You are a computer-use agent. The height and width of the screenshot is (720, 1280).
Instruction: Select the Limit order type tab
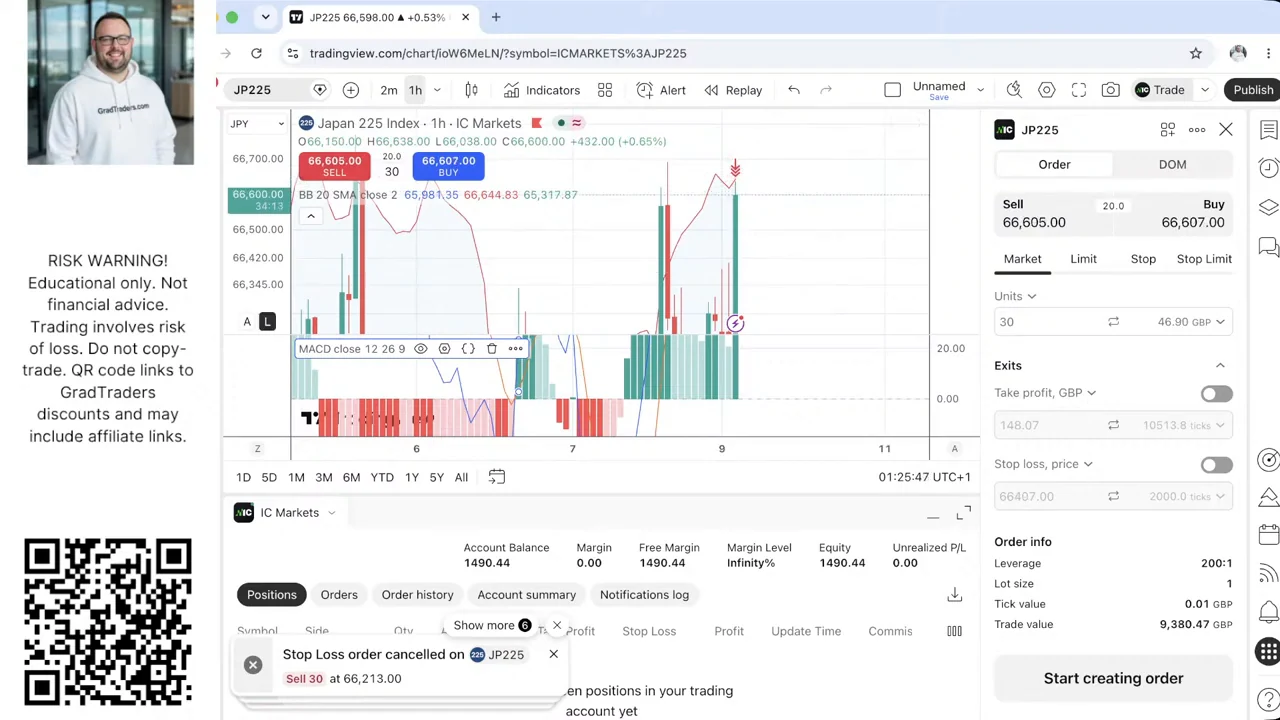(x=1083, y=259)
